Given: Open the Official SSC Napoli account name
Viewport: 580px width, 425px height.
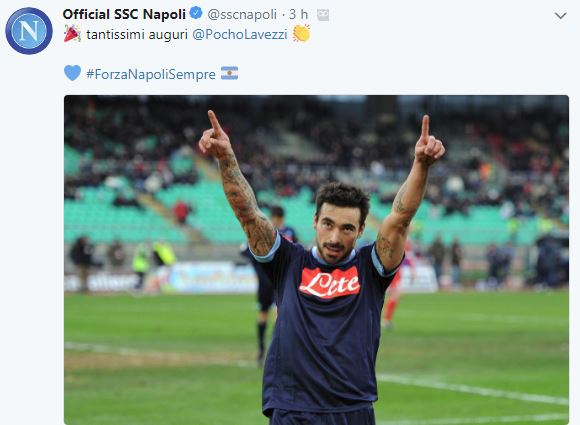Looking at the screenshot, I should pos(124,14).
